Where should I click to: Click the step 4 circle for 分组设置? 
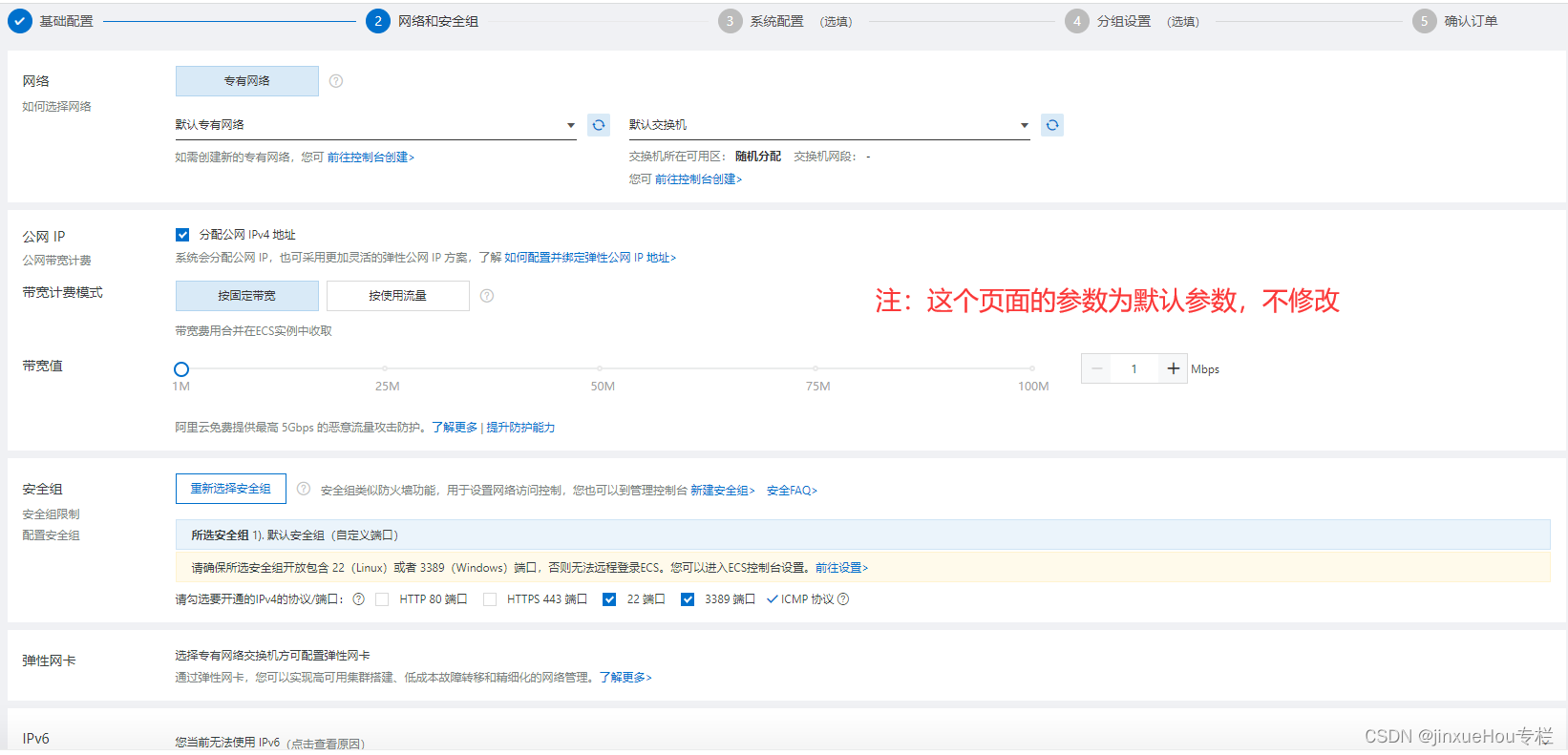(1077, 21)
